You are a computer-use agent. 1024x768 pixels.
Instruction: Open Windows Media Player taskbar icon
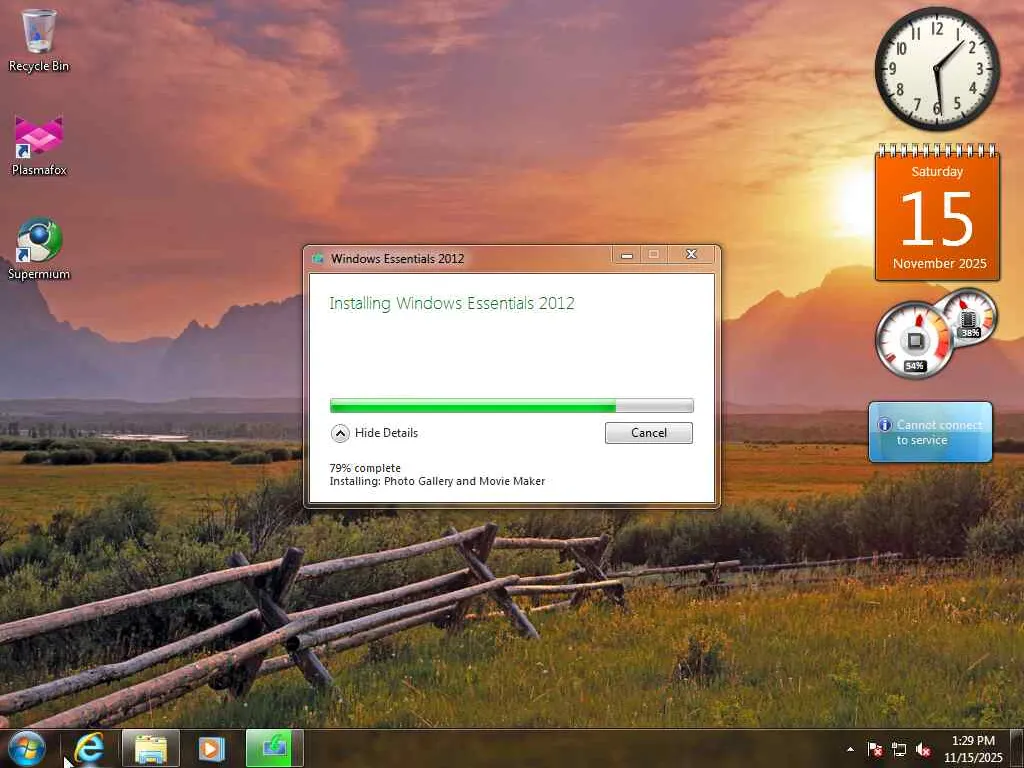pyautogui.click(x=211, y=749)
